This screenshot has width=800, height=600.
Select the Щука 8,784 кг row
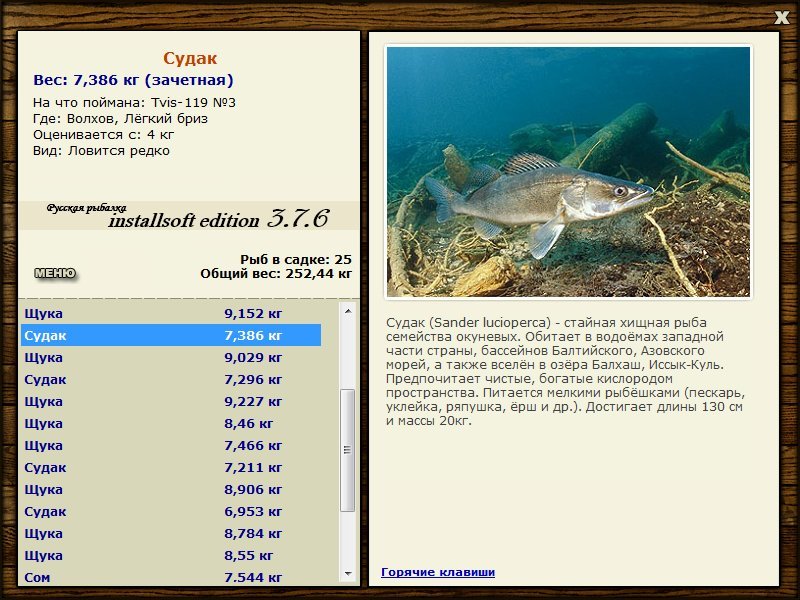point(171,533)
